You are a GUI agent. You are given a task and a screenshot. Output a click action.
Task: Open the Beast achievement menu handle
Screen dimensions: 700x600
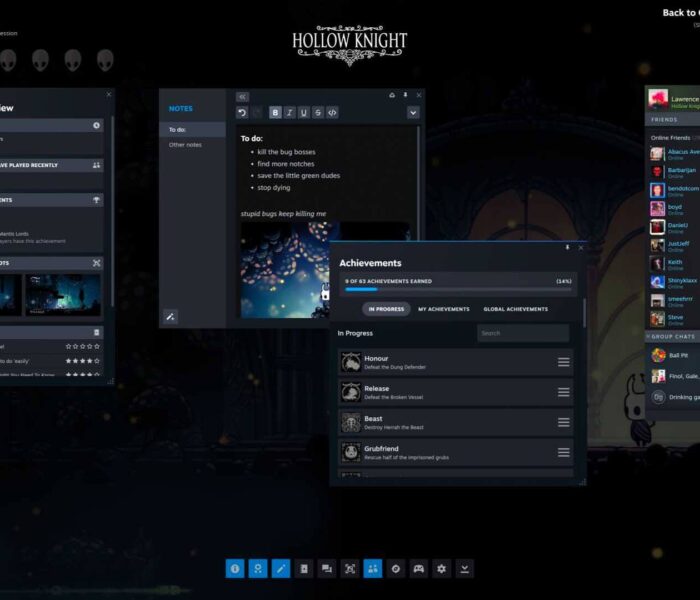tap(563, 422)
